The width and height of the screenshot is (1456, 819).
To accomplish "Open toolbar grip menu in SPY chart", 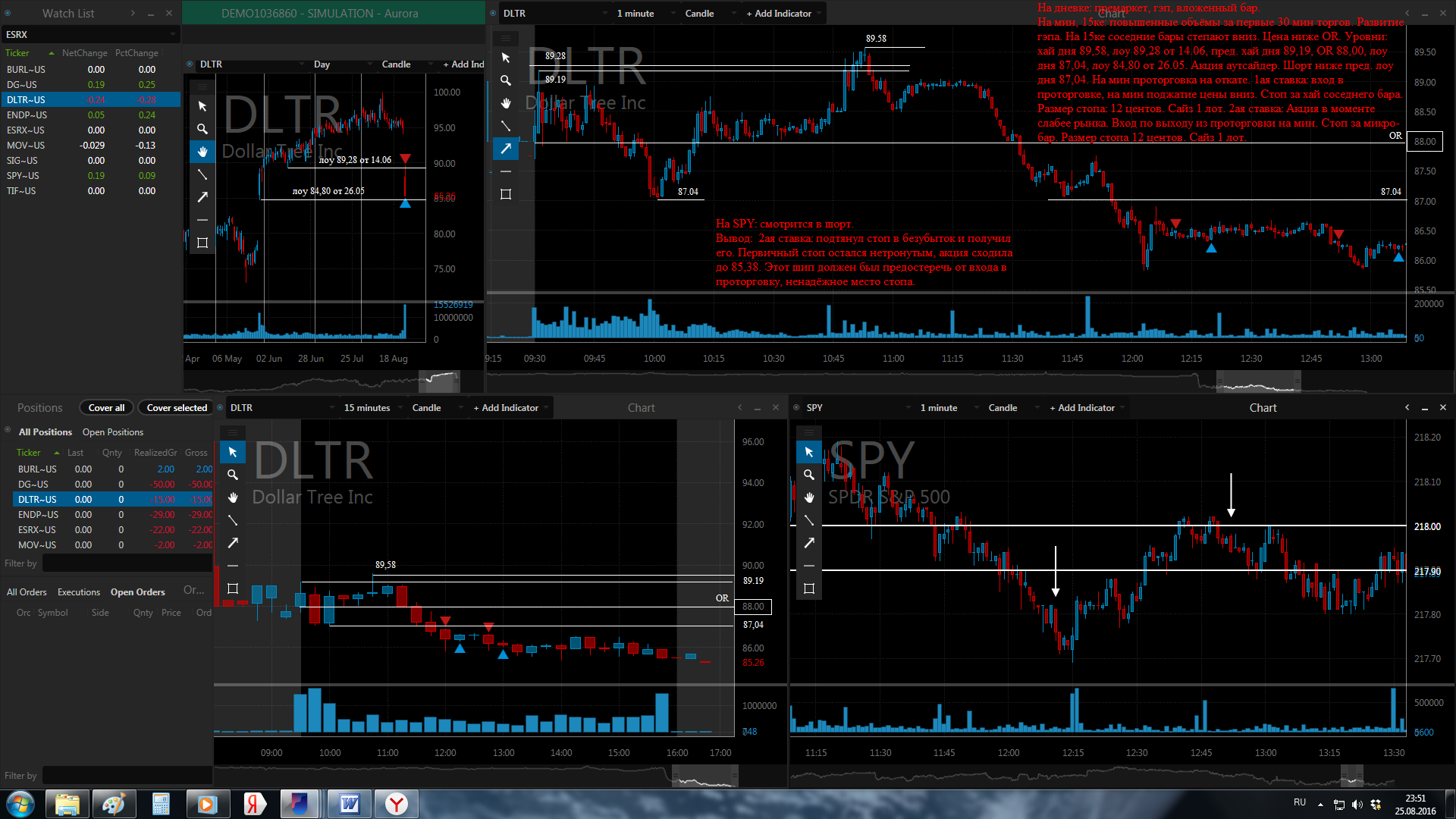I will coord(809,432).
